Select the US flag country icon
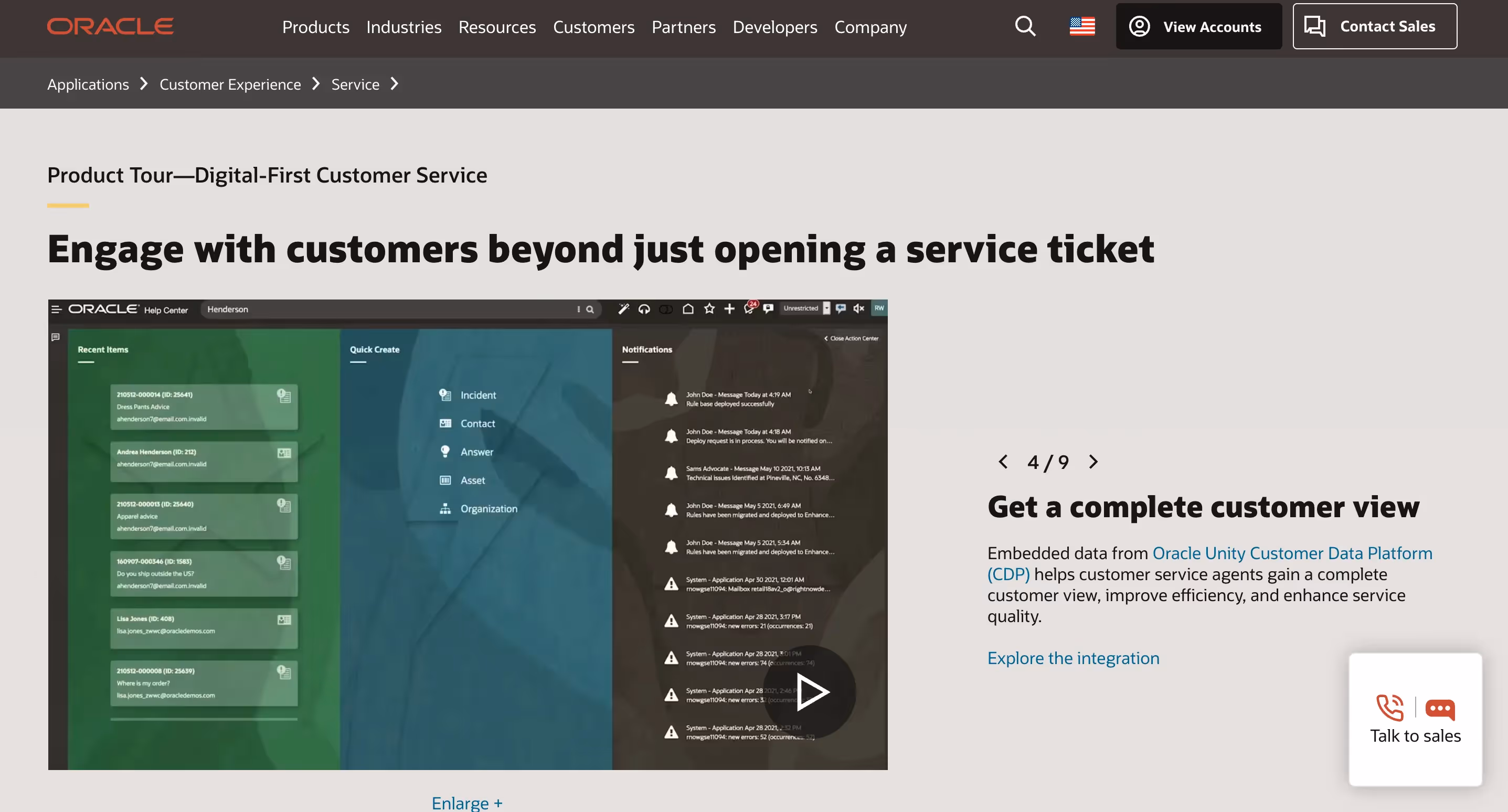This screenshot has height=812, width=1508. pyautogui.click(x=1082, y=26)
